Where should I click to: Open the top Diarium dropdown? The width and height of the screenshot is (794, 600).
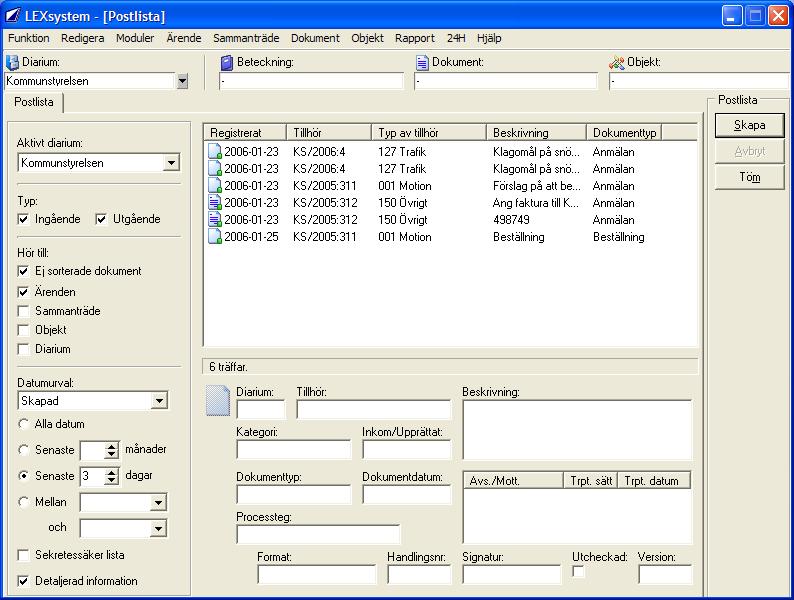(x=182, y=81)
